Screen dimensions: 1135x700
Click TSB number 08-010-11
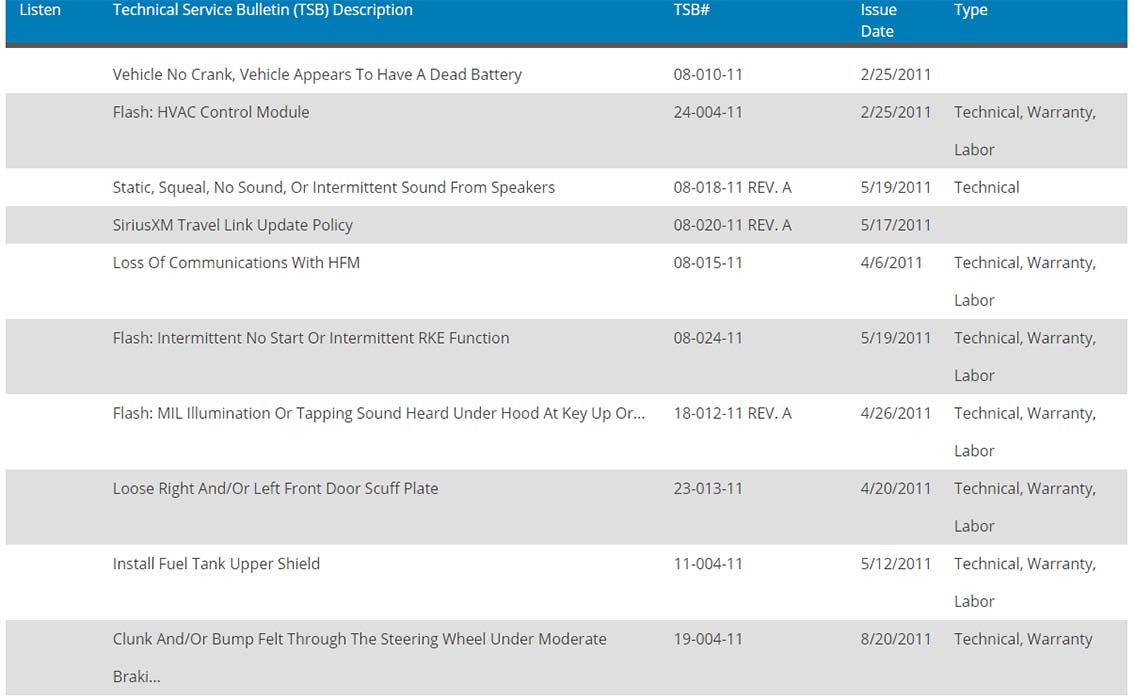(708, 75)
